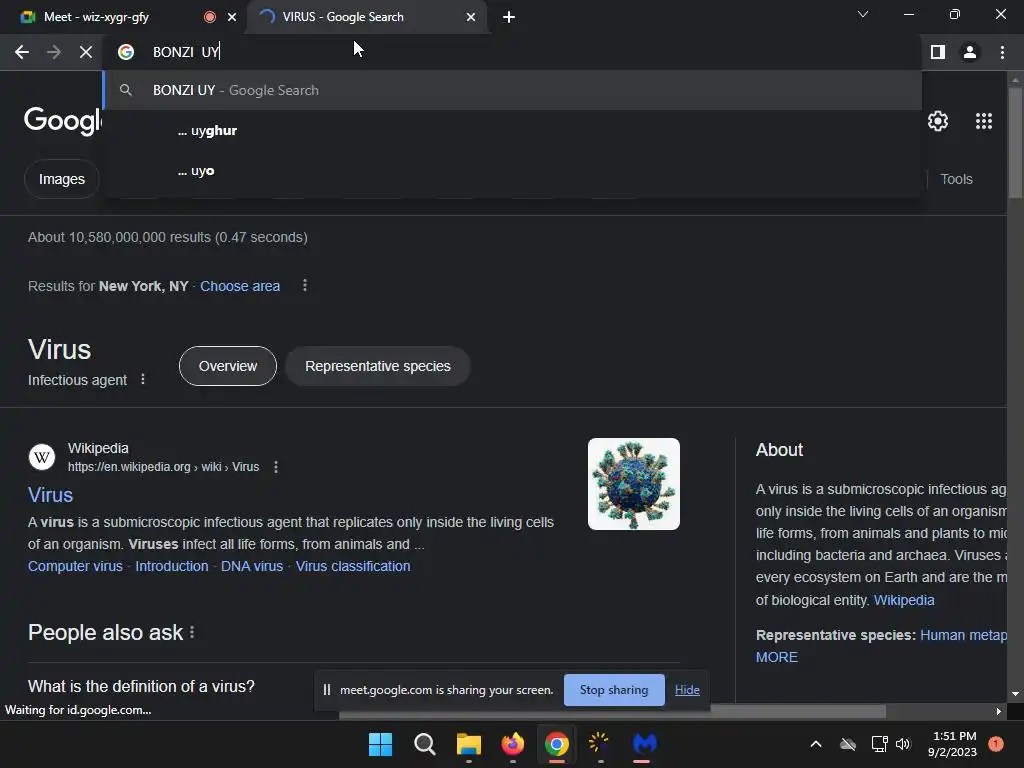
Task: Open the new tab plus button
Action: click(509, 17)
